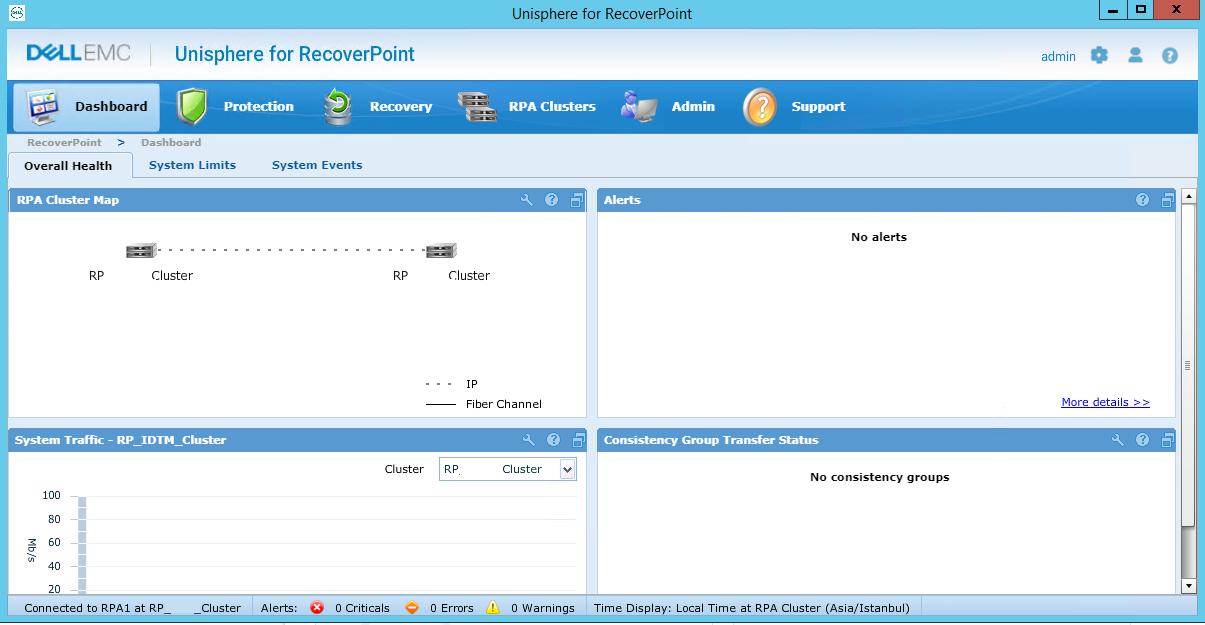Viewport: 1205px width, 625px height.
Task: Click the window app icon in title bar
Action: click(16, 13)
